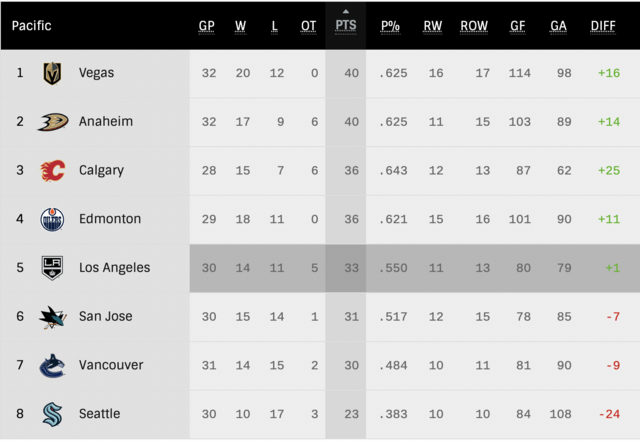
Task: Open the Los Angeles team link
Action: coord(114,268)
